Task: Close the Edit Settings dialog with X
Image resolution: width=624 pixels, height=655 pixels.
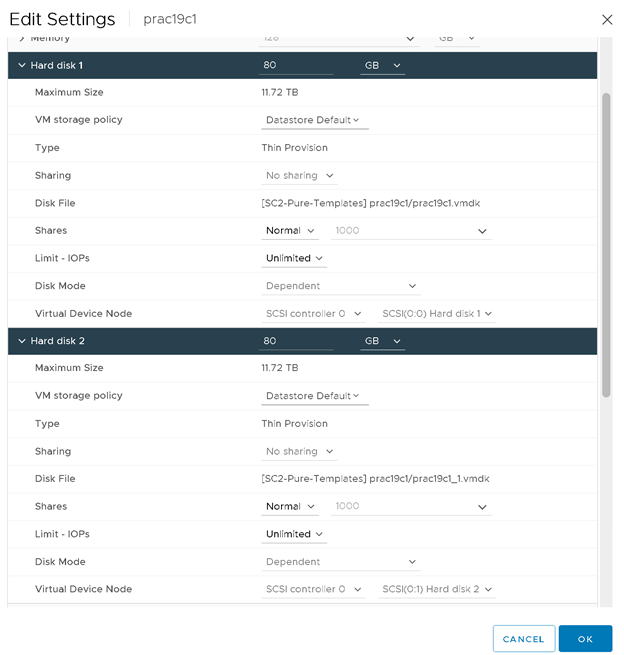Action: tap(606, 19)
